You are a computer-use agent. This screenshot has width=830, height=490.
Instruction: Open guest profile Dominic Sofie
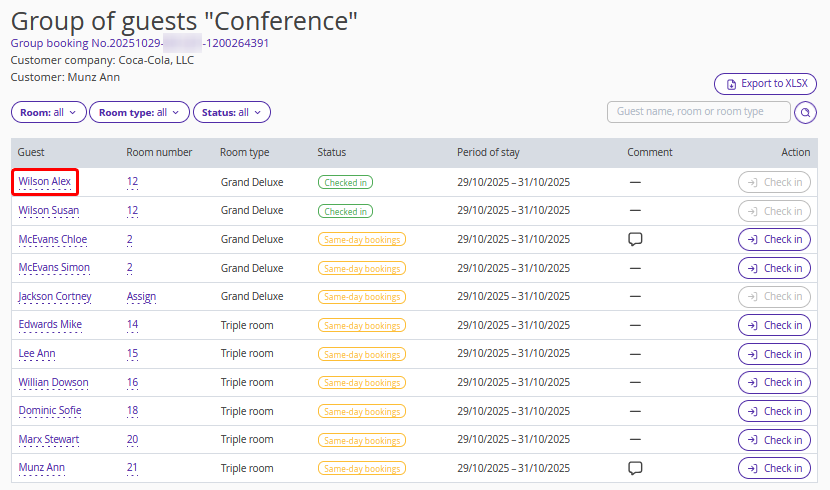50,411
